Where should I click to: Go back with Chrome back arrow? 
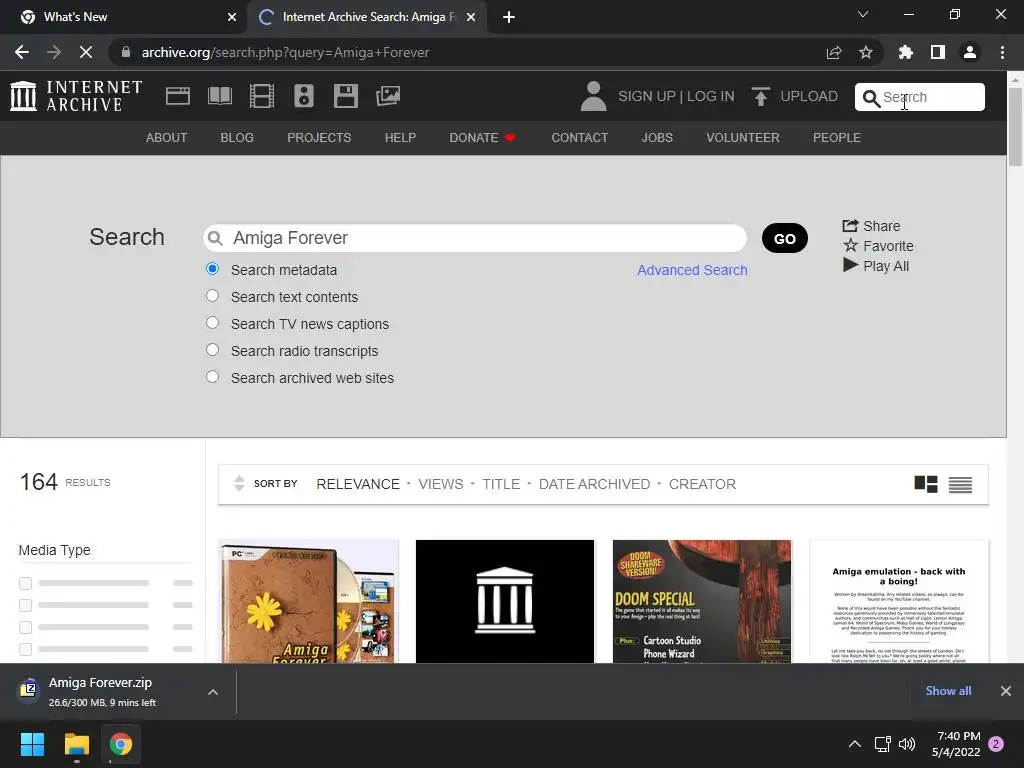[x=22, y=52]
